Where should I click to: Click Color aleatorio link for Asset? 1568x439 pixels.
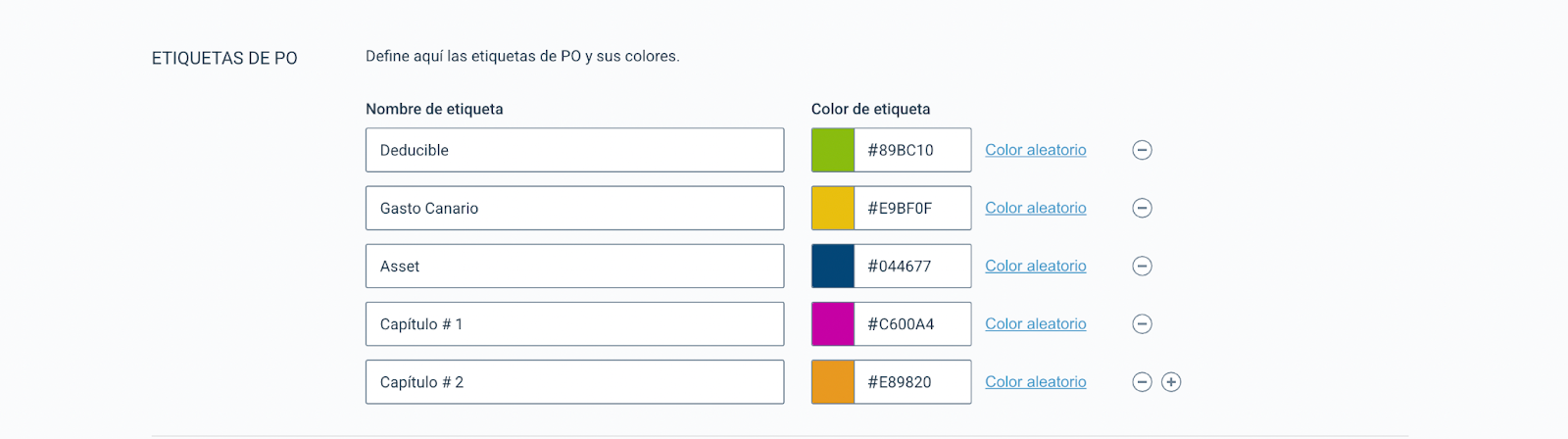pyautogui.click(x=1036, y=266)
